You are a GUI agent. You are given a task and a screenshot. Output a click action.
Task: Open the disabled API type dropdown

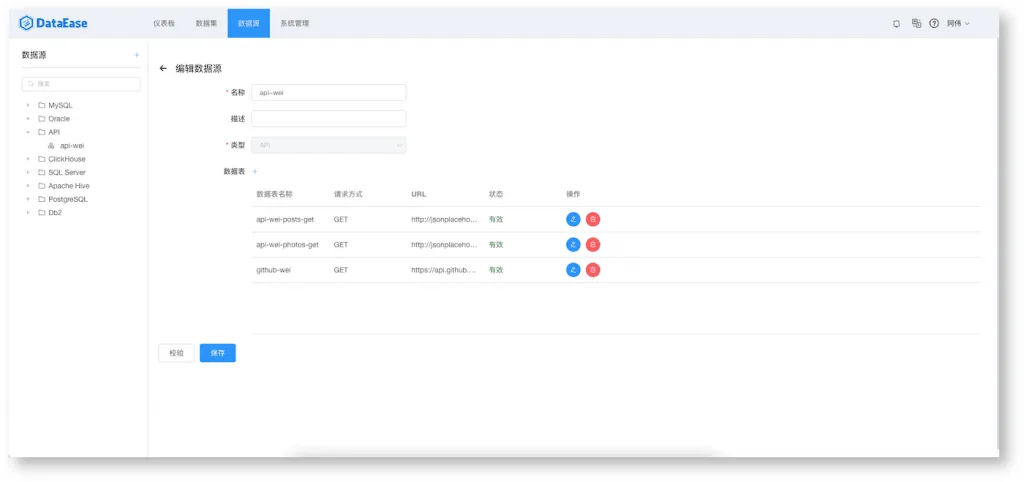[x=328, y=145]
